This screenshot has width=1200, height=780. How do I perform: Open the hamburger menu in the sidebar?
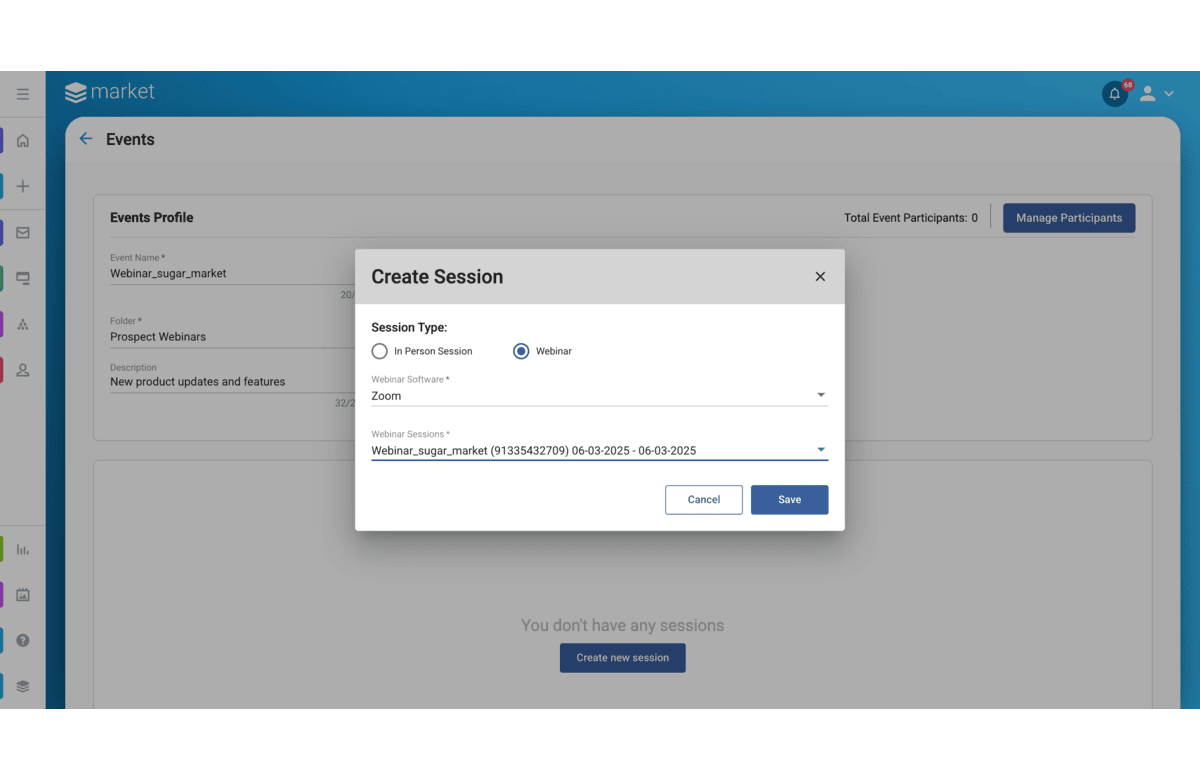click(x=22, y=94)
